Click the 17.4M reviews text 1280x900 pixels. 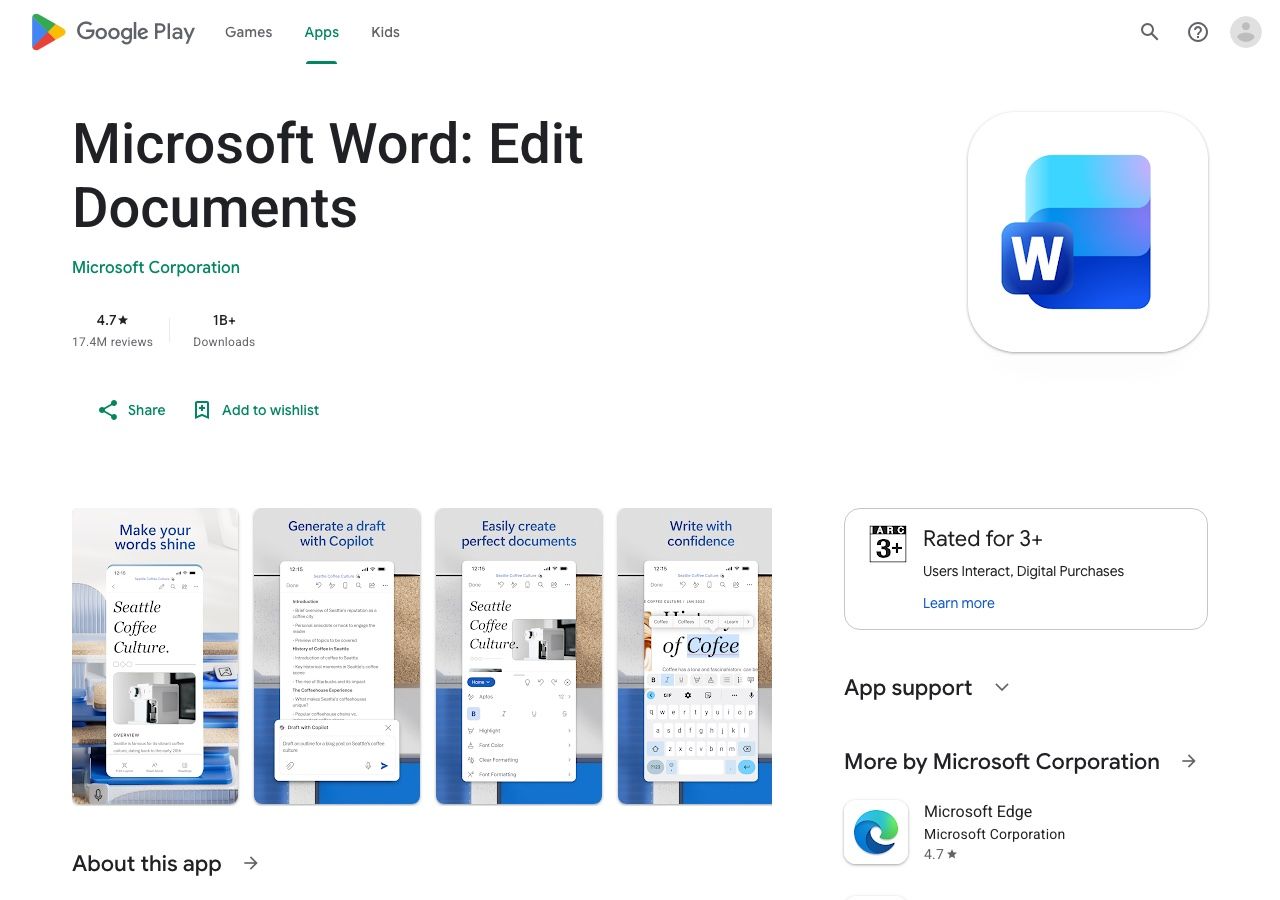click(112, 342)
